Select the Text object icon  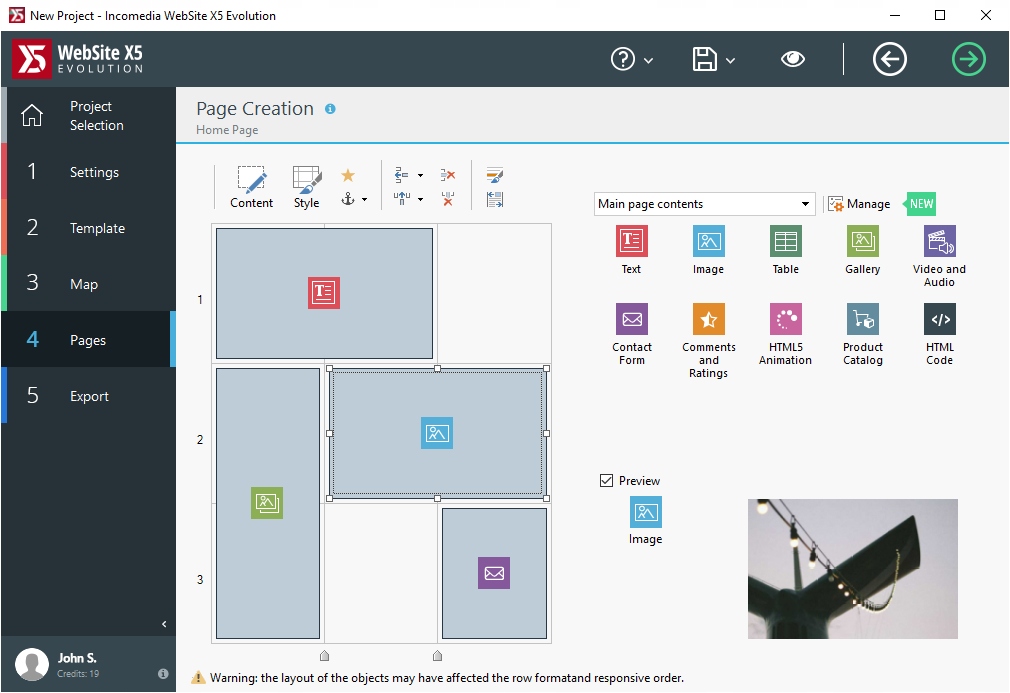(631, 241)
